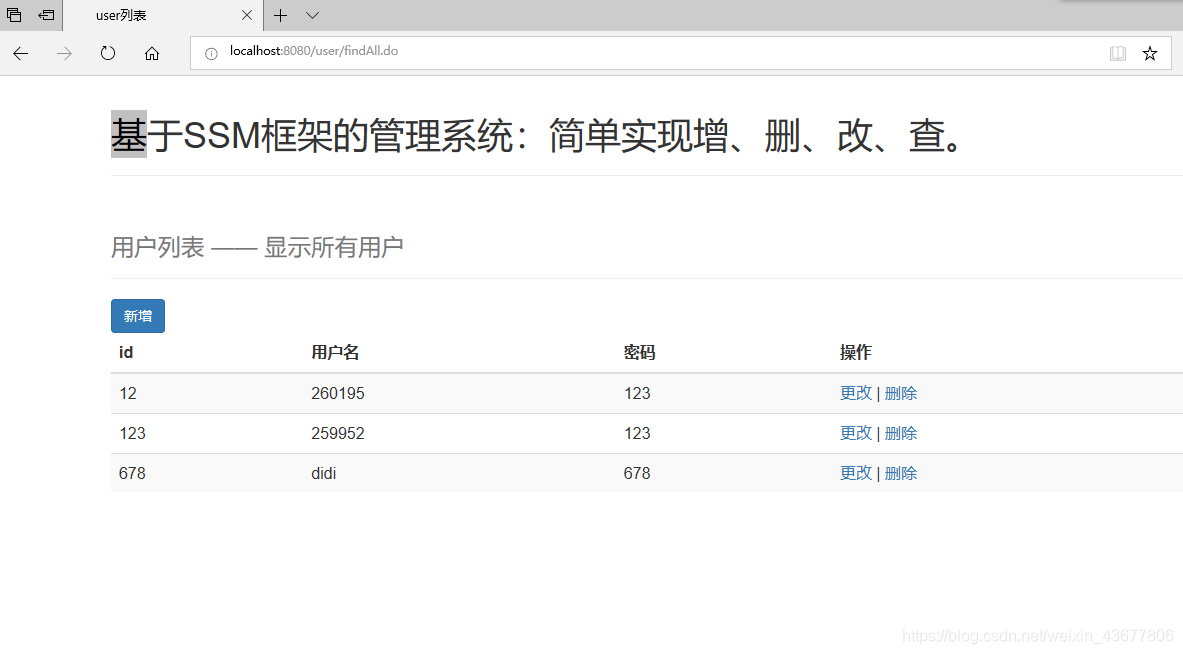This screenshot has height=654, width=1183.
Task: Go back to the previous page
Action: (x=20, y=54)
